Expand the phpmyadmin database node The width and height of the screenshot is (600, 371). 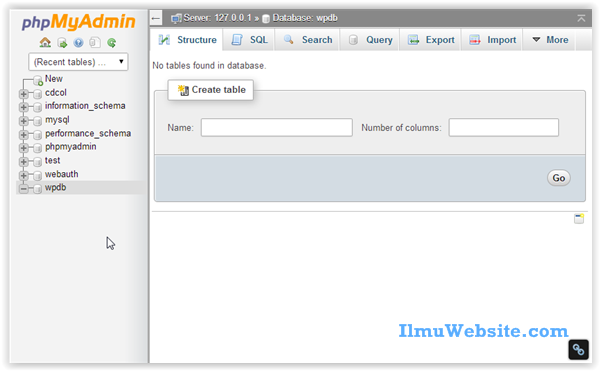tap(23, 148)
